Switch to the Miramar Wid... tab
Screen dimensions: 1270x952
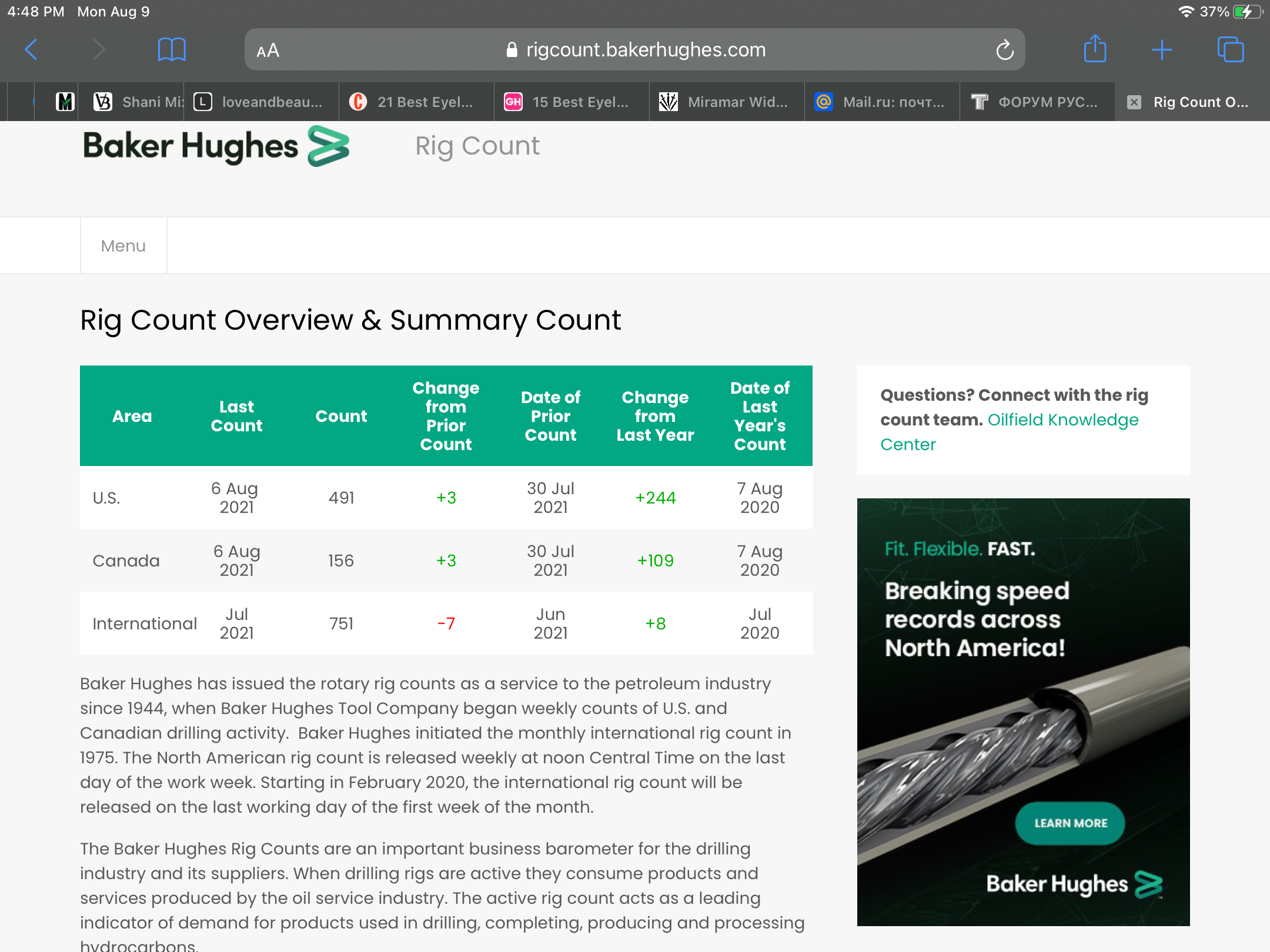tap(727, 102)
